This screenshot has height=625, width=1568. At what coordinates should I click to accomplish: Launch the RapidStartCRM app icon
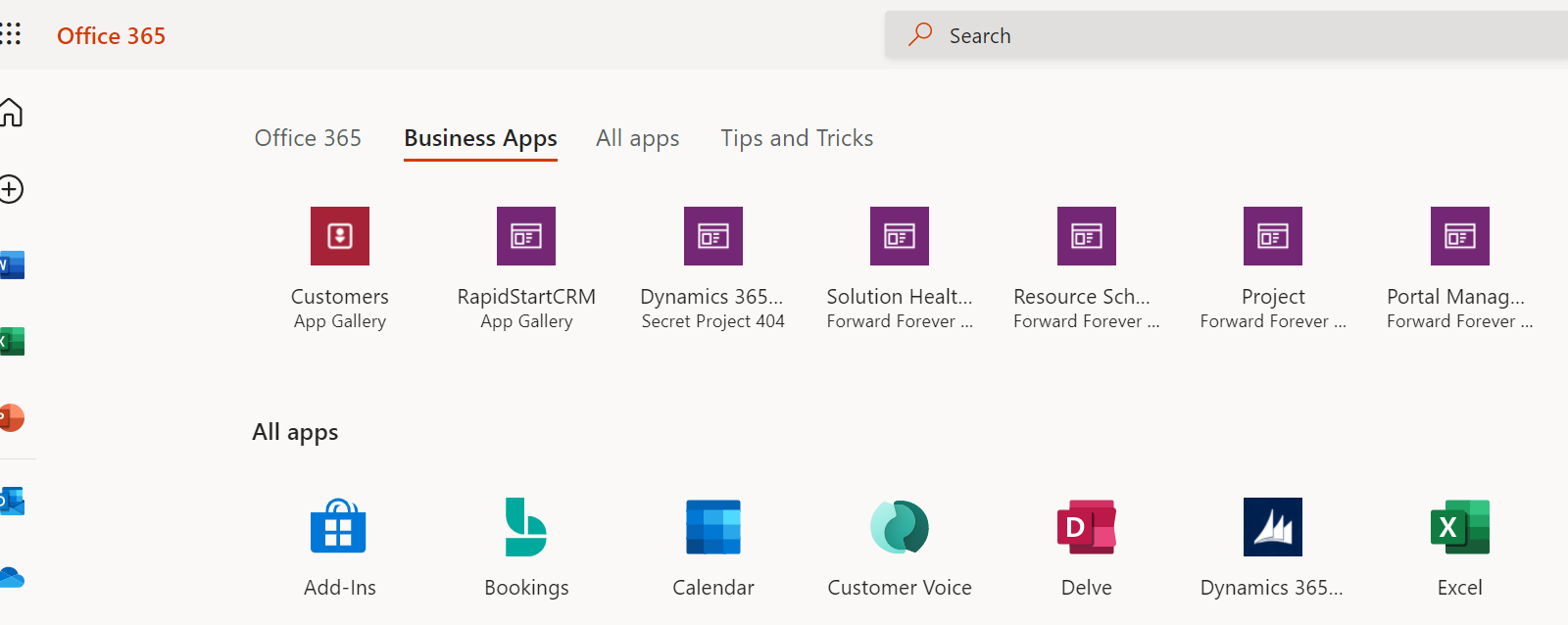pyautogui.click(x=526, y=236)
